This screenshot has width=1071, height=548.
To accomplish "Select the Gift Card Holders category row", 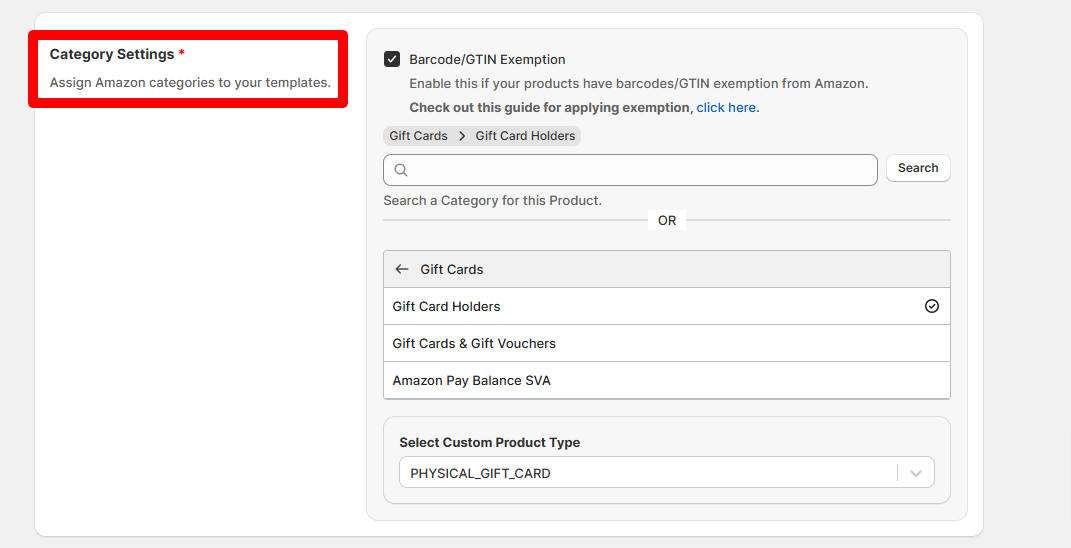I will (x=667, y=306).
